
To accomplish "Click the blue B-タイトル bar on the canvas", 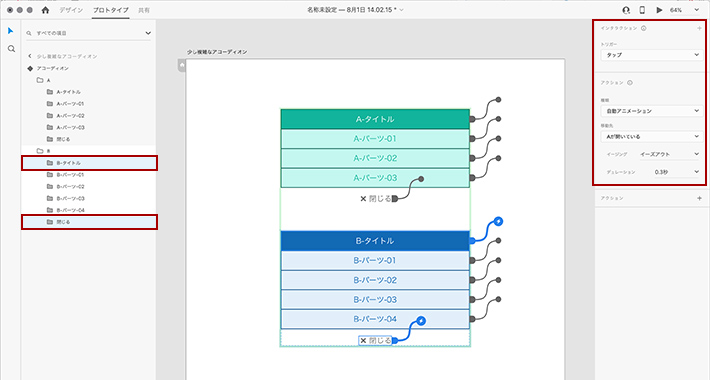I will [x=375, y=241].
